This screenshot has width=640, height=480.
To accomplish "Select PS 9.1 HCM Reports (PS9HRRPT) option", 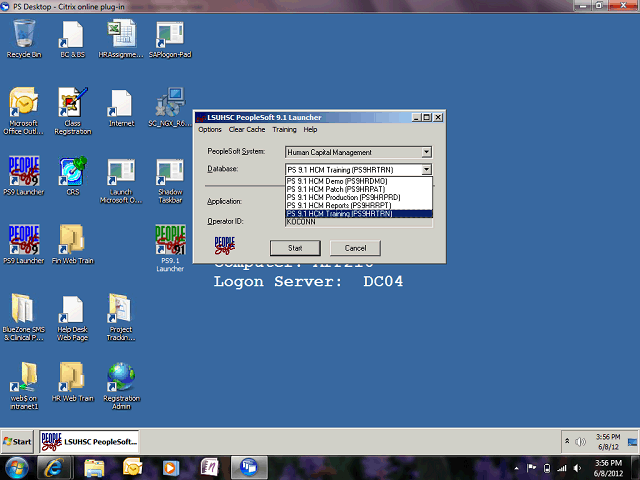I will [x=358, y=205].
